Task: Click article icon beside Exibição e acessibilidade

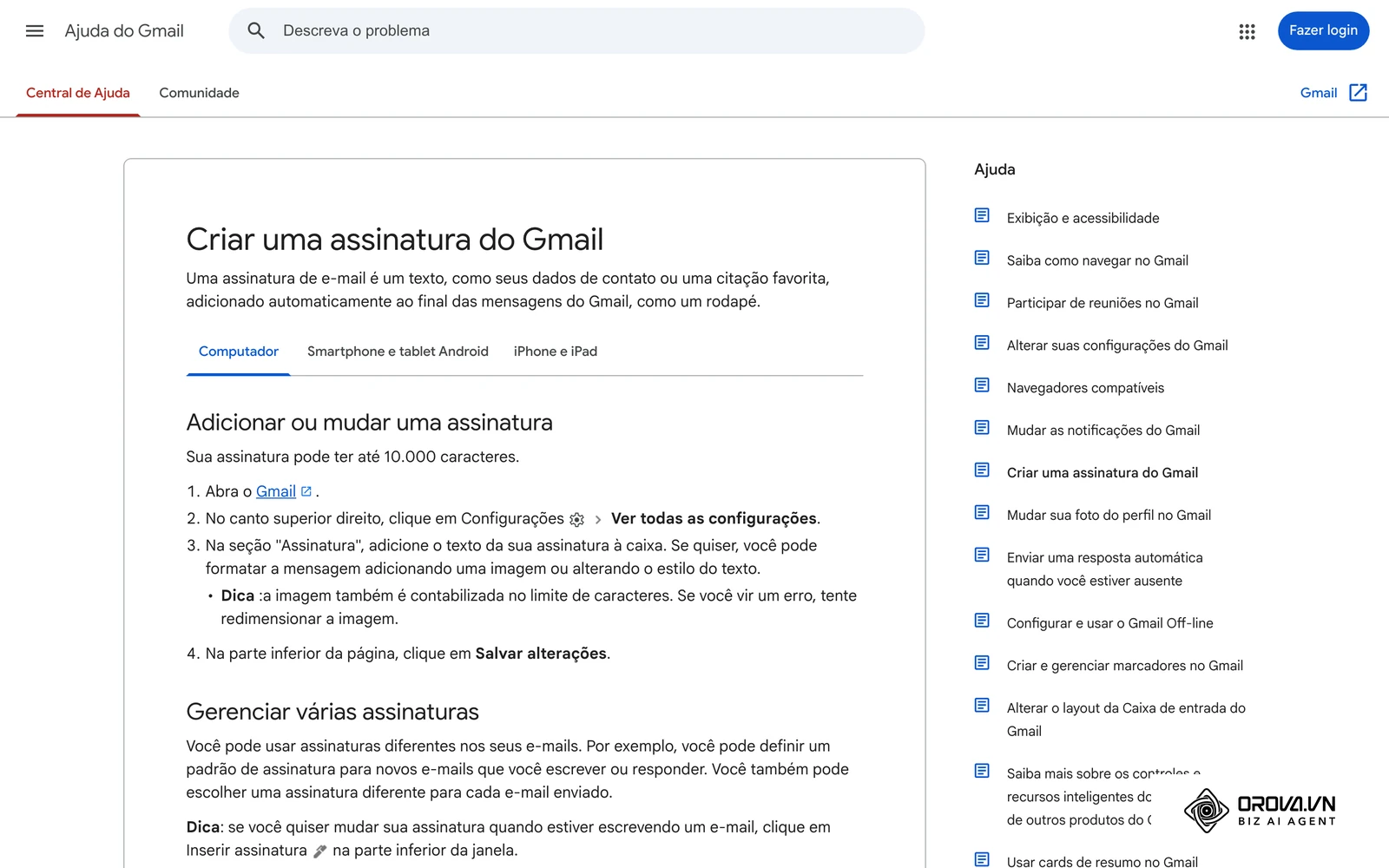Action: click(x=982, y=215)
